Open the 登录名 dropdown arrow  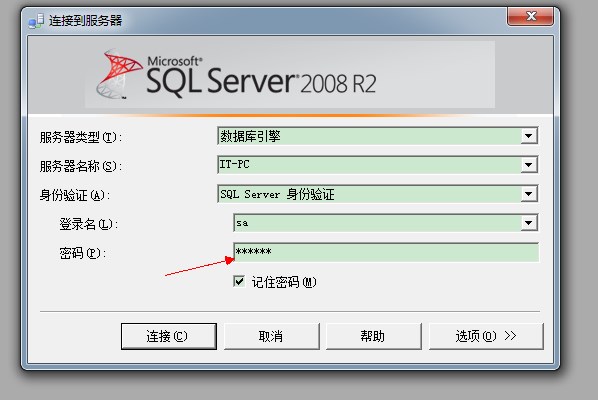point(529,223)
